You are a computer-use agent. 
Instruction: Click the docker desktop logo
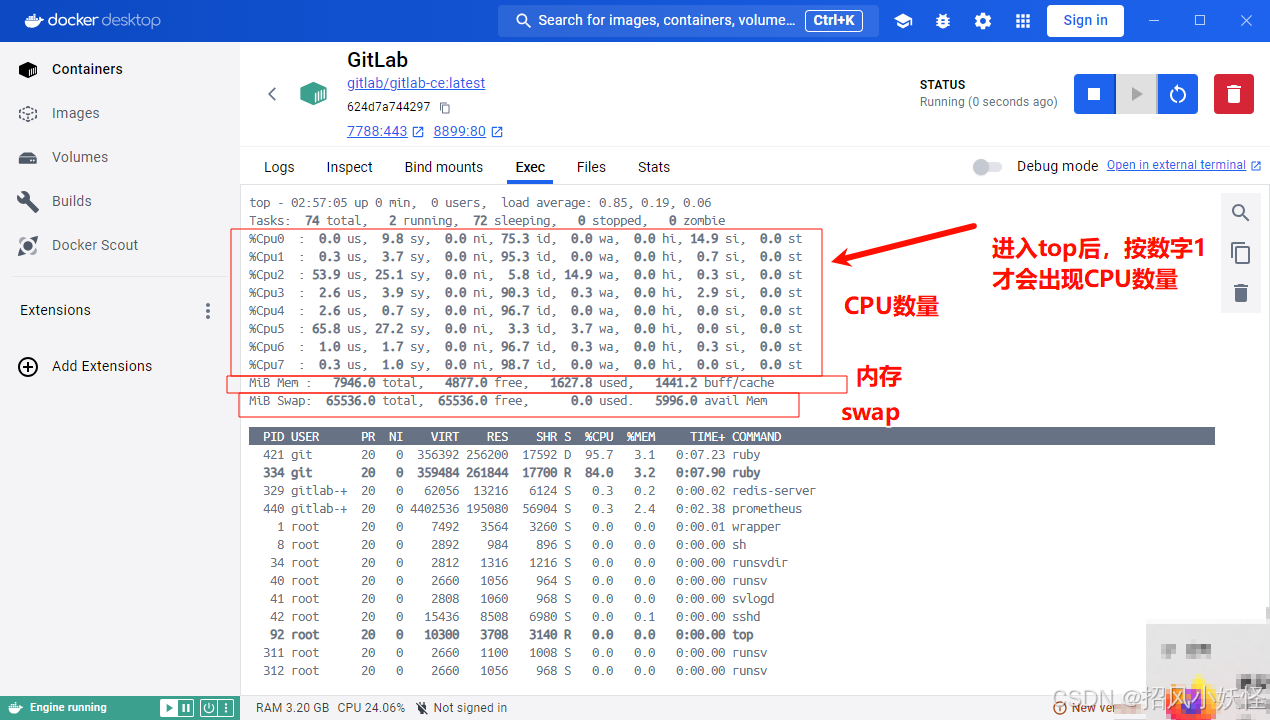[92, 20]
